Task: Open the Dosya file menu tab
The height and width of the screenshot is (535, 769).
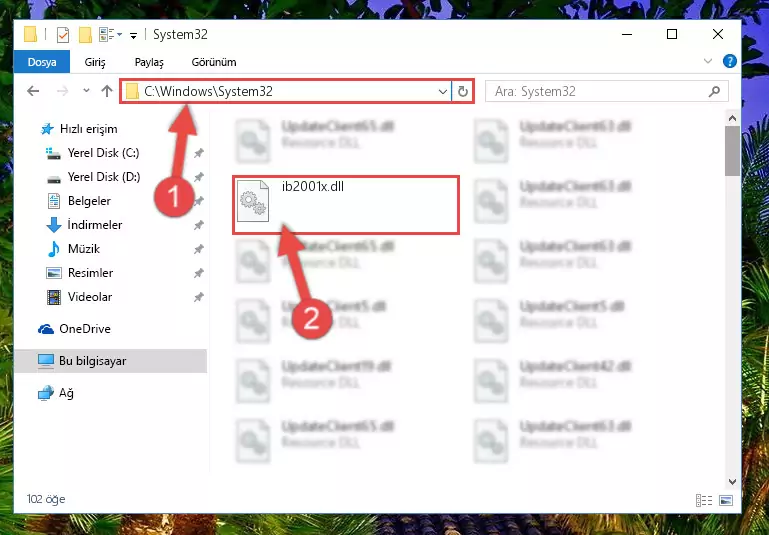Action: 42,62
